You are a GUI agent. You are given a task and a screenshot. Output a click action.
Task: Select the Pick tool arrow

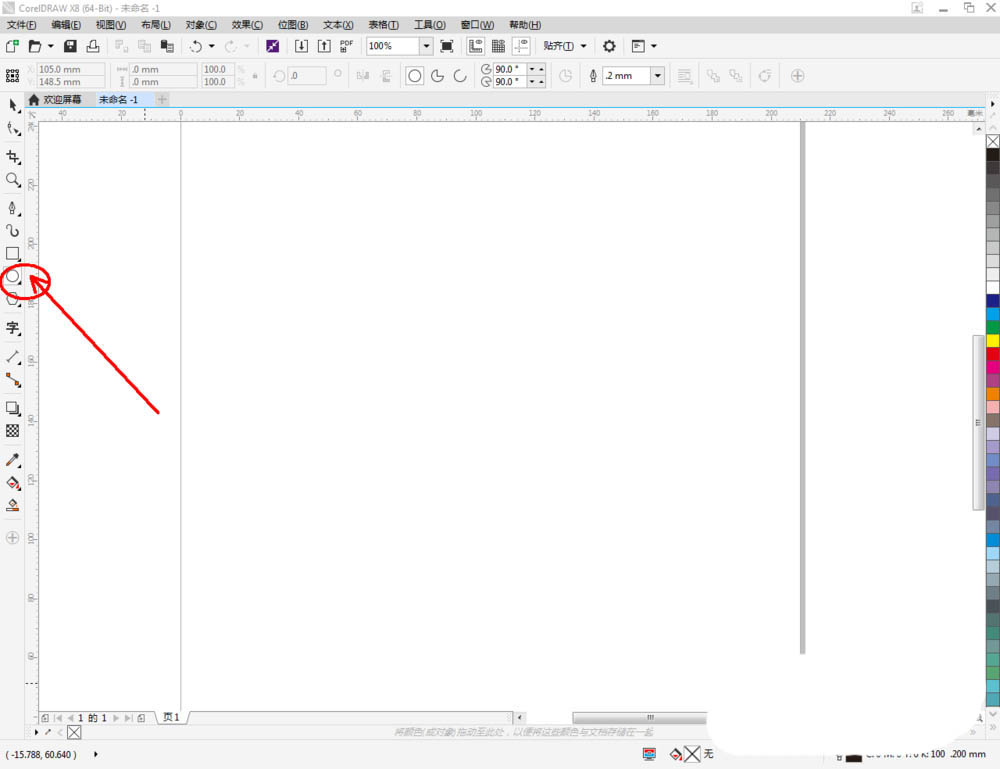pos(13,105)
